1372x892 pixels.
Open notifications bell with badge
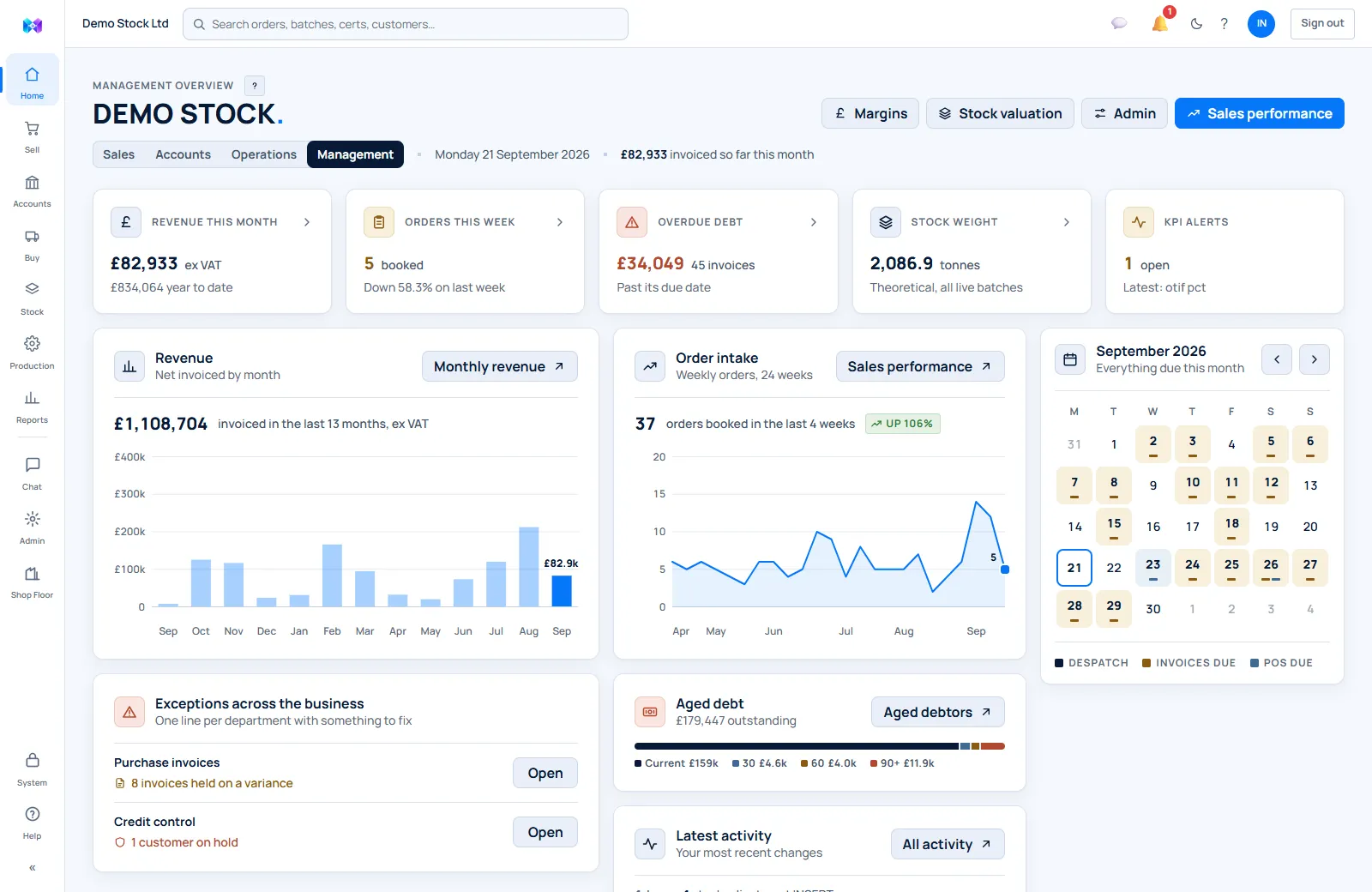(x=1160, y=23)
